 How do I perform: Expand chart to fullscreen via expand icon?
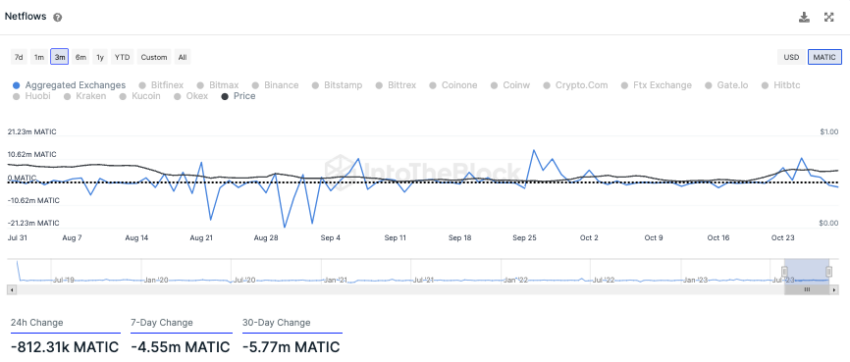(x=828, y=17)
